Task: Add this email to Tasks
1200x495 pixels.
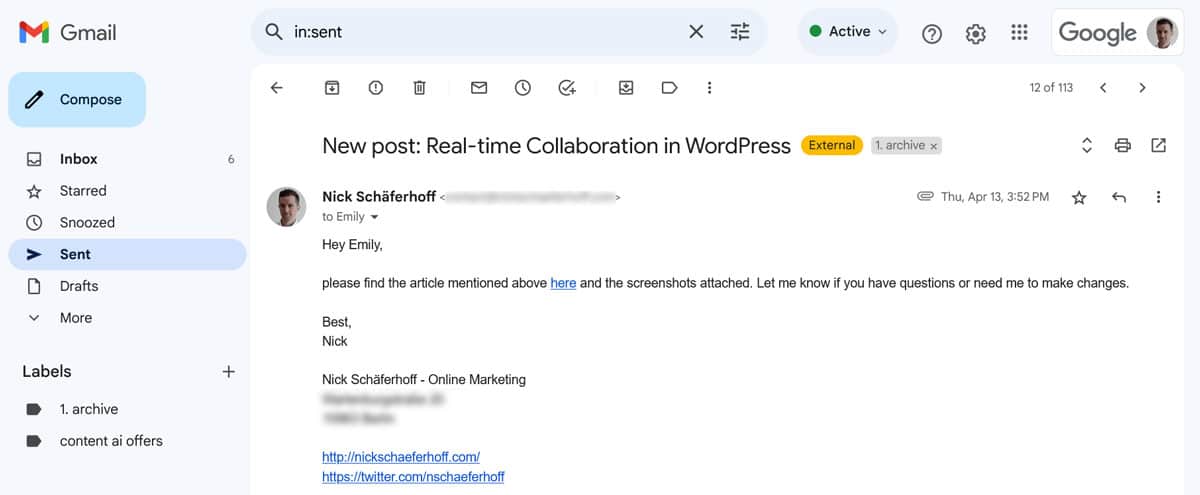Action: pos(567,88)
